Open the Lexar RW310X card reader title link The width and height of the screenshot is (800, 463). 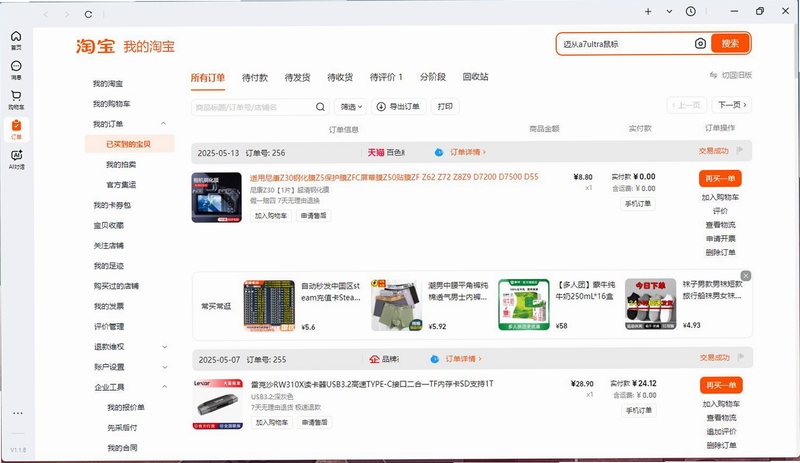point(372,383)
